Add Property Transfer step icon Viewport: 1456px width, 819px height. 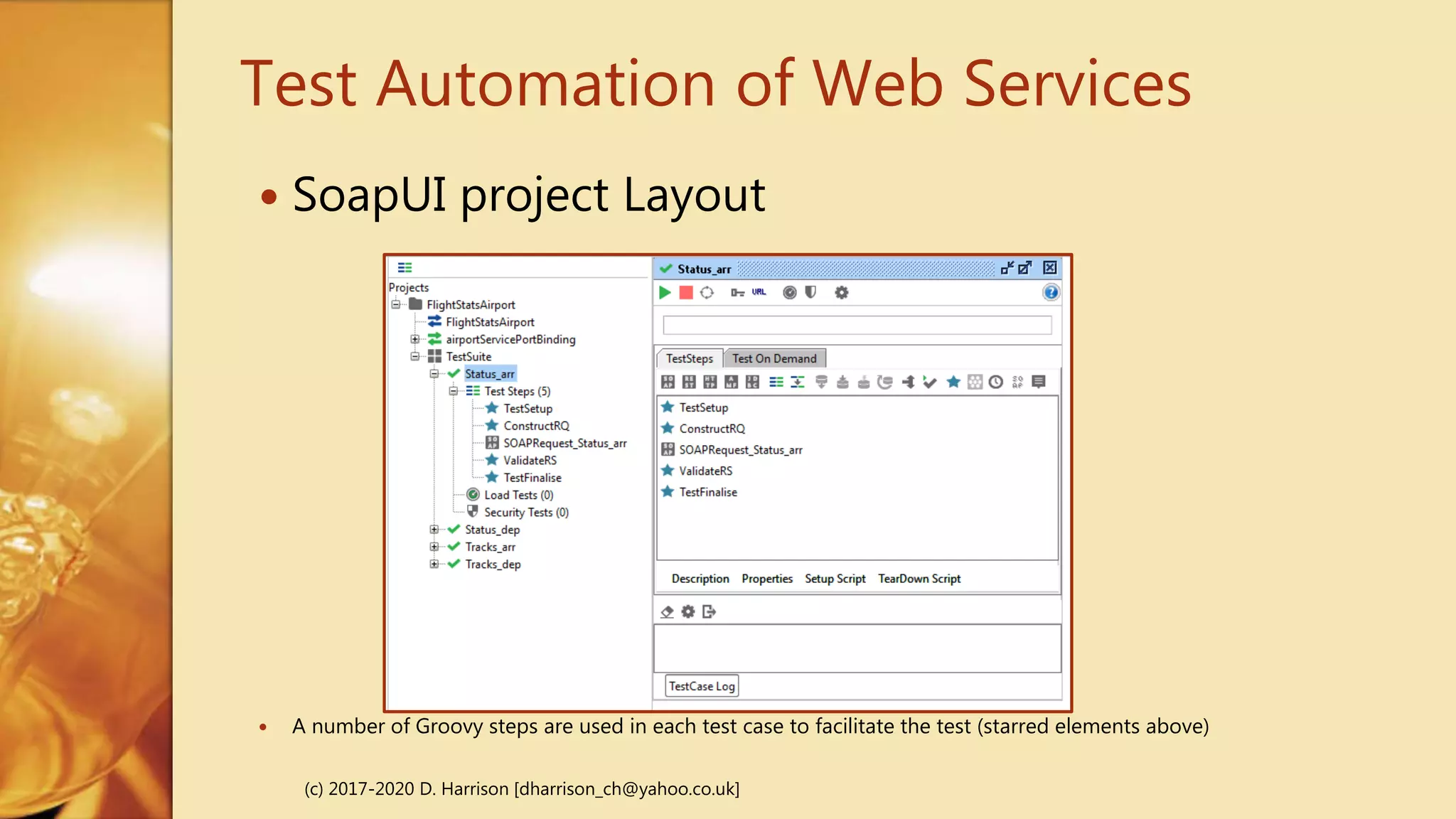pos(798,382)
